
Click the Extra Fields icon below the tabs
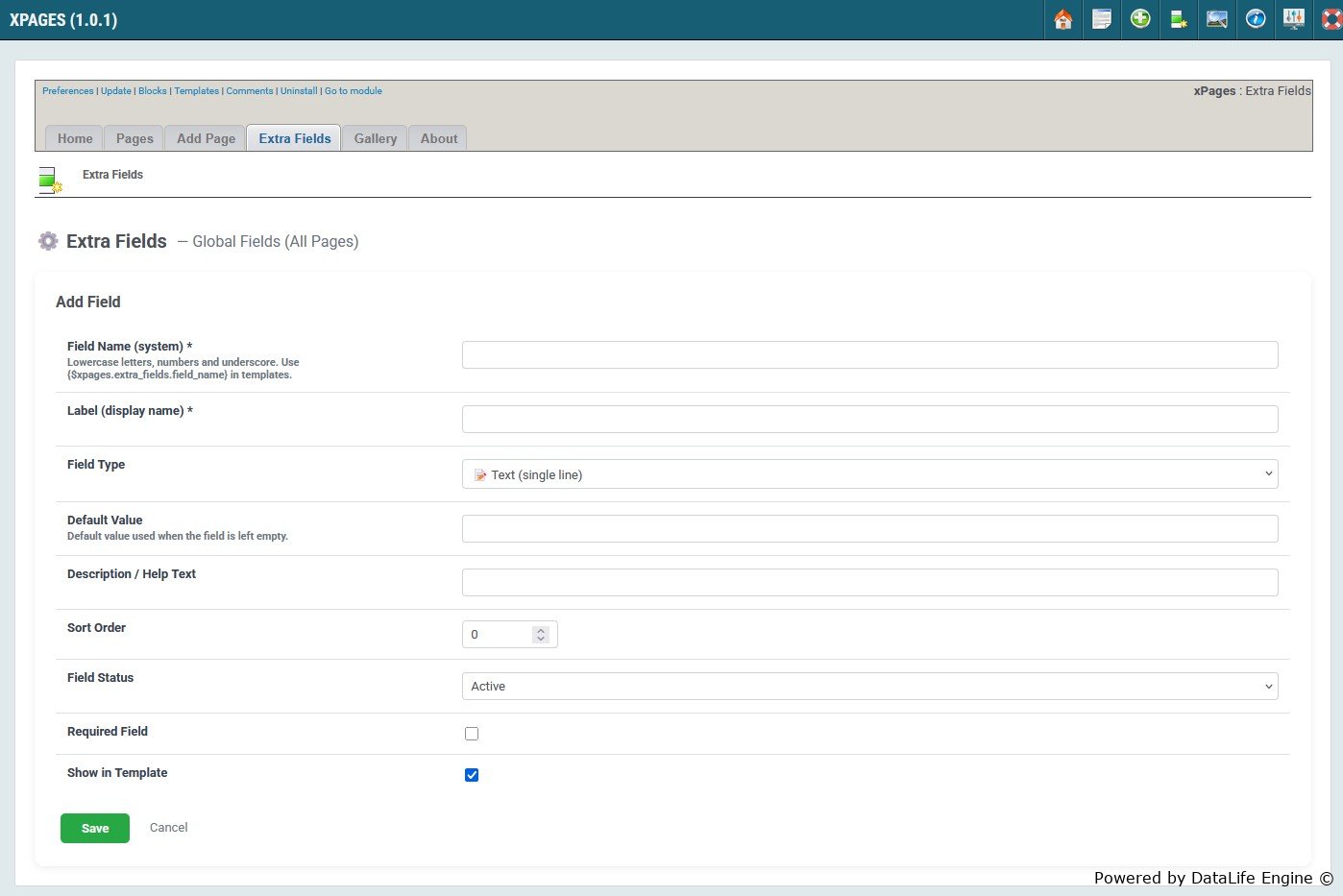50,180
